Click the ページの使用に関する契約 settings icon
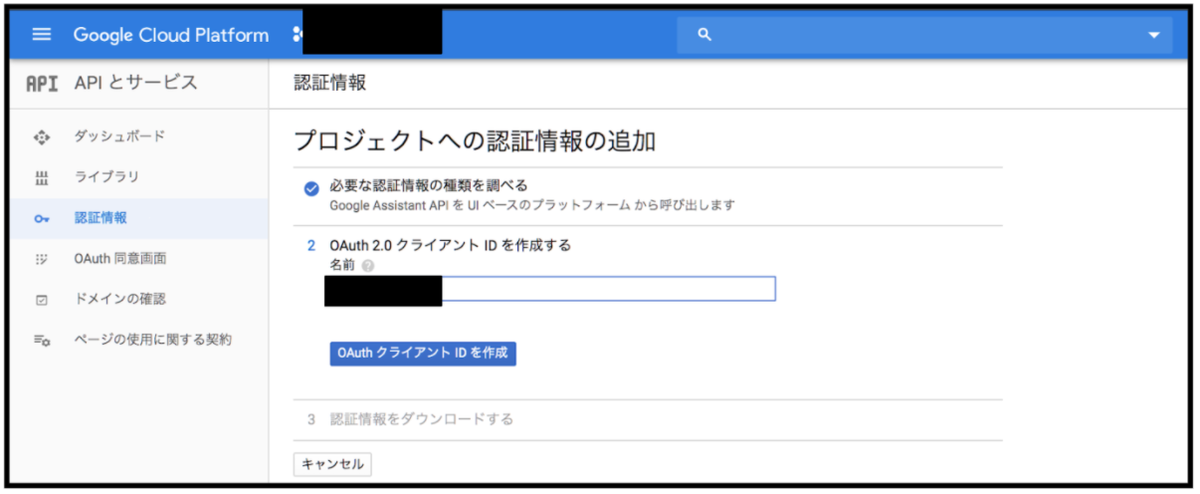1200x494 pixels. [42, 341]
